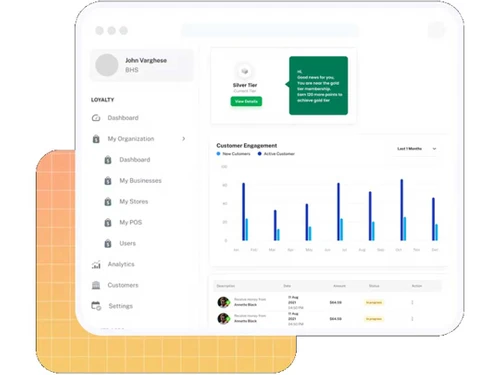Image resolution: width=500 pixels, height=375 pixels.
Task: Open the second row's three-dot action menu
Action: (412, 319)
